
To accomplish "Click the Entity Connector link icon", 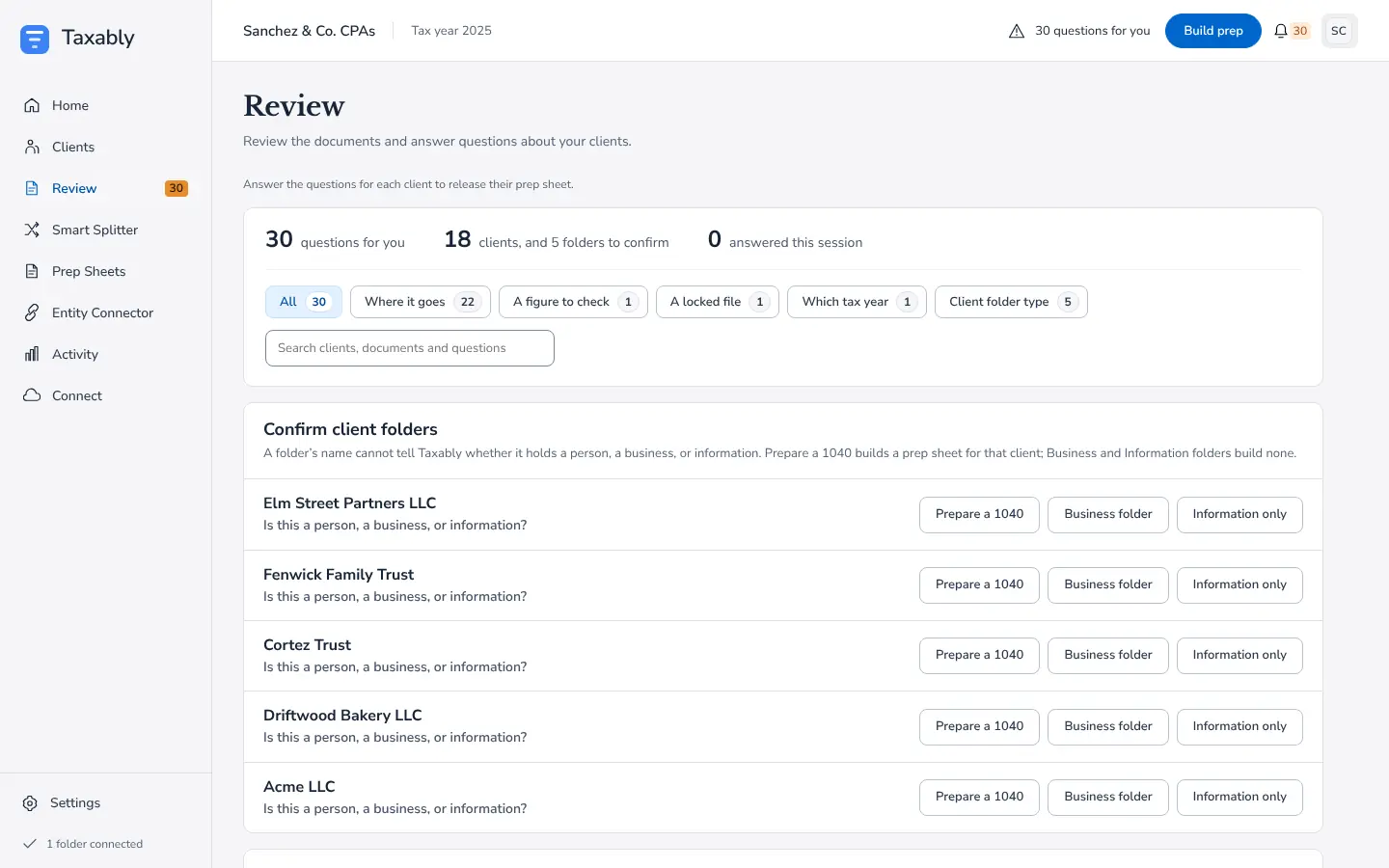I will tap(32, 312).
